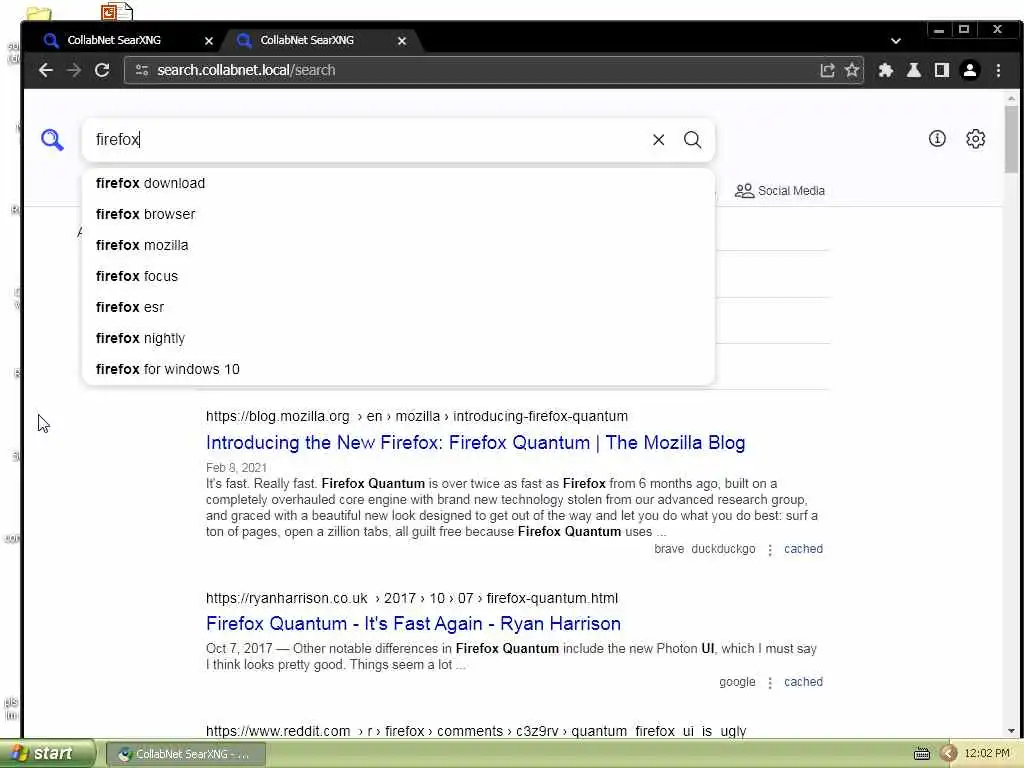1024x768 pixels.
Task: Go forward in browser history
Action: pyautogui.click(x=74, y=70)
